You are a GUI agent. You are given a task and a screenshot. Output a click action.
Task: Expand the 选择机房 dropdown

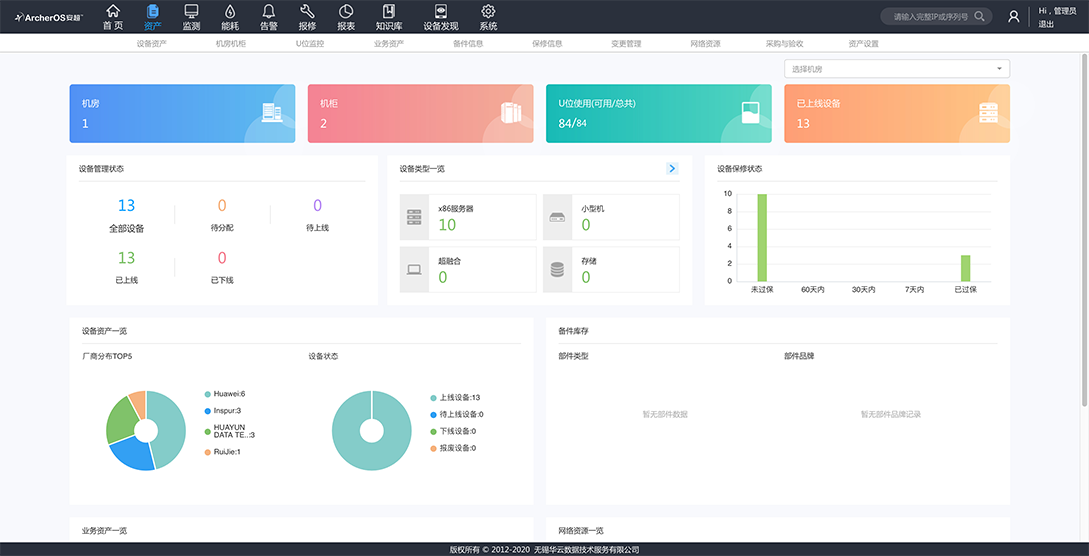(897, 69)
